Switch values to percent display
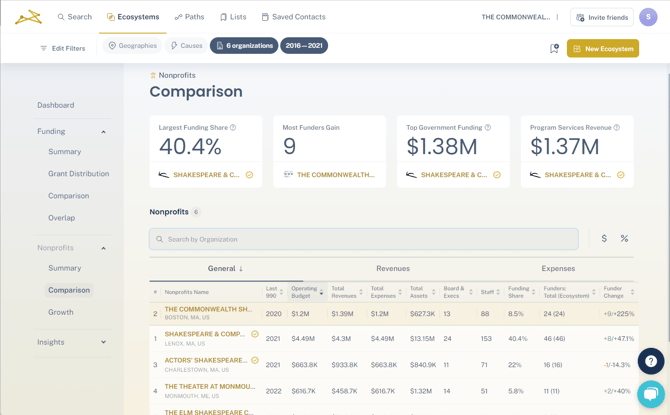The image size is (670, 415). coord(624,239)
